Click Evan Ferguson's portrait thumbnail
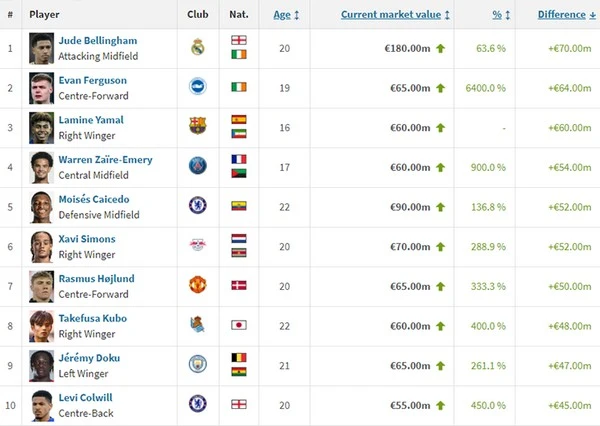The image size is (600, 426). tap(41, 88)
